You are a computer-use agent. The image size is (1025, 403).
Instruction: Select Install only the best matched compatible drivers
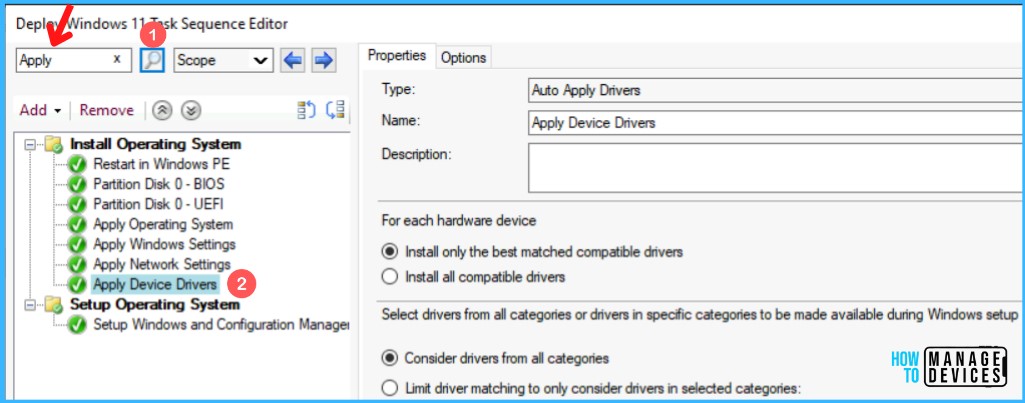390,251
